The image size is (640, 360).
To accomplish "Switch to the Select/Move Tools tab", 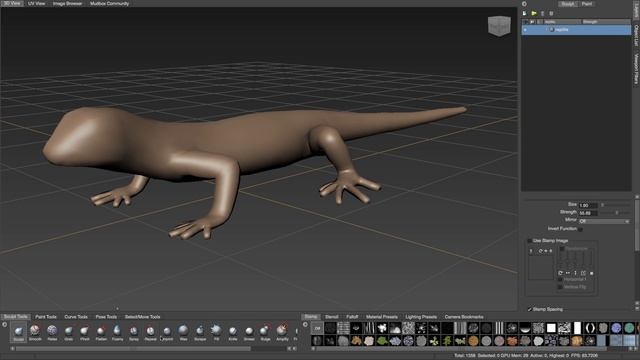I will (142, 317).
